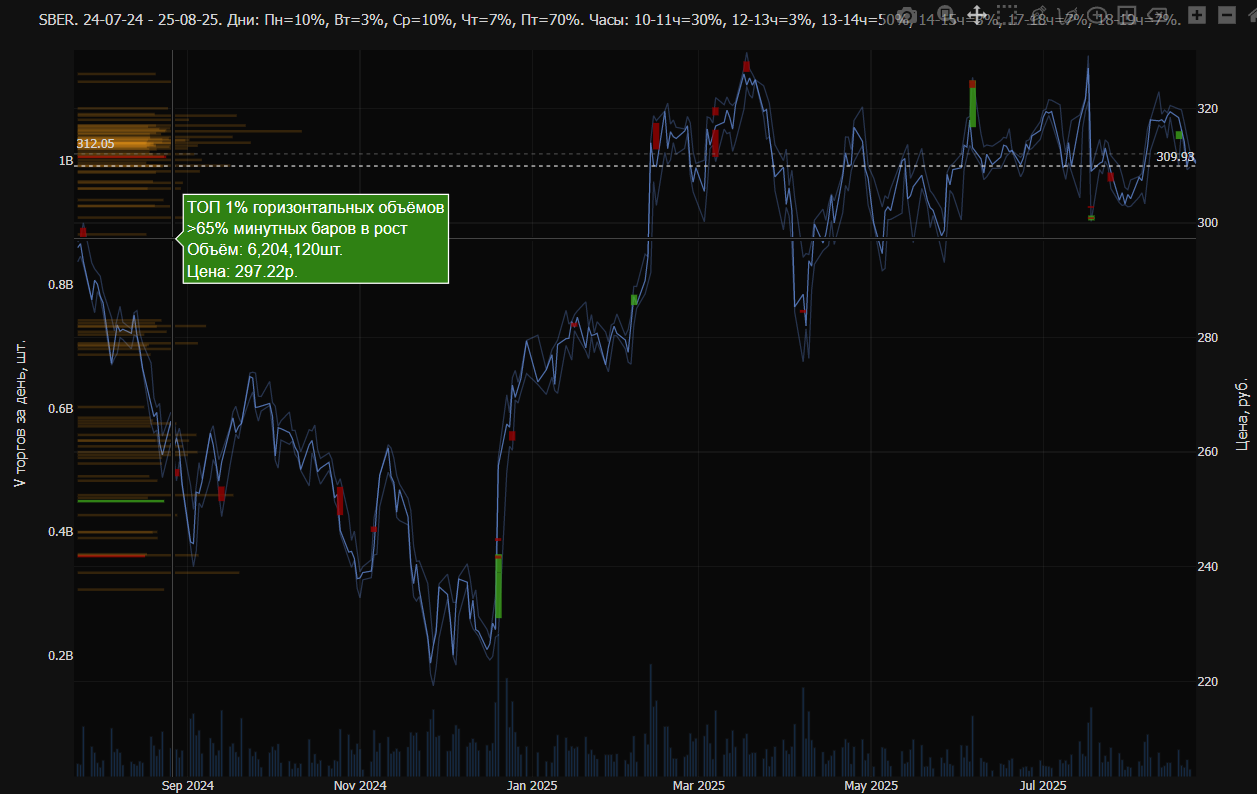Image resolution: width=1257 pixels, height=794 pixels.
Task: Click the Jul 2025 x-axis label
Action: [1043, 786]
